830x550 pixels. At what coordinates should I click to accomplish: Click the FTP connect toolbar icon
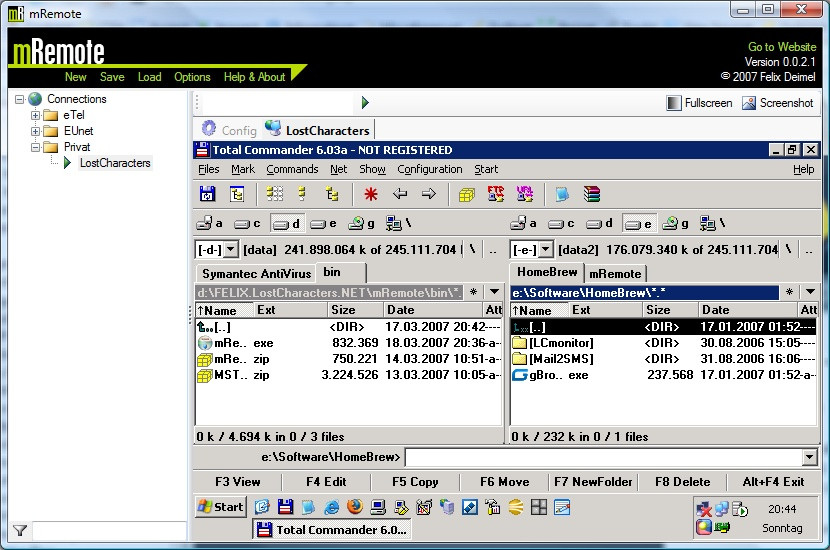tap(496, 194)
